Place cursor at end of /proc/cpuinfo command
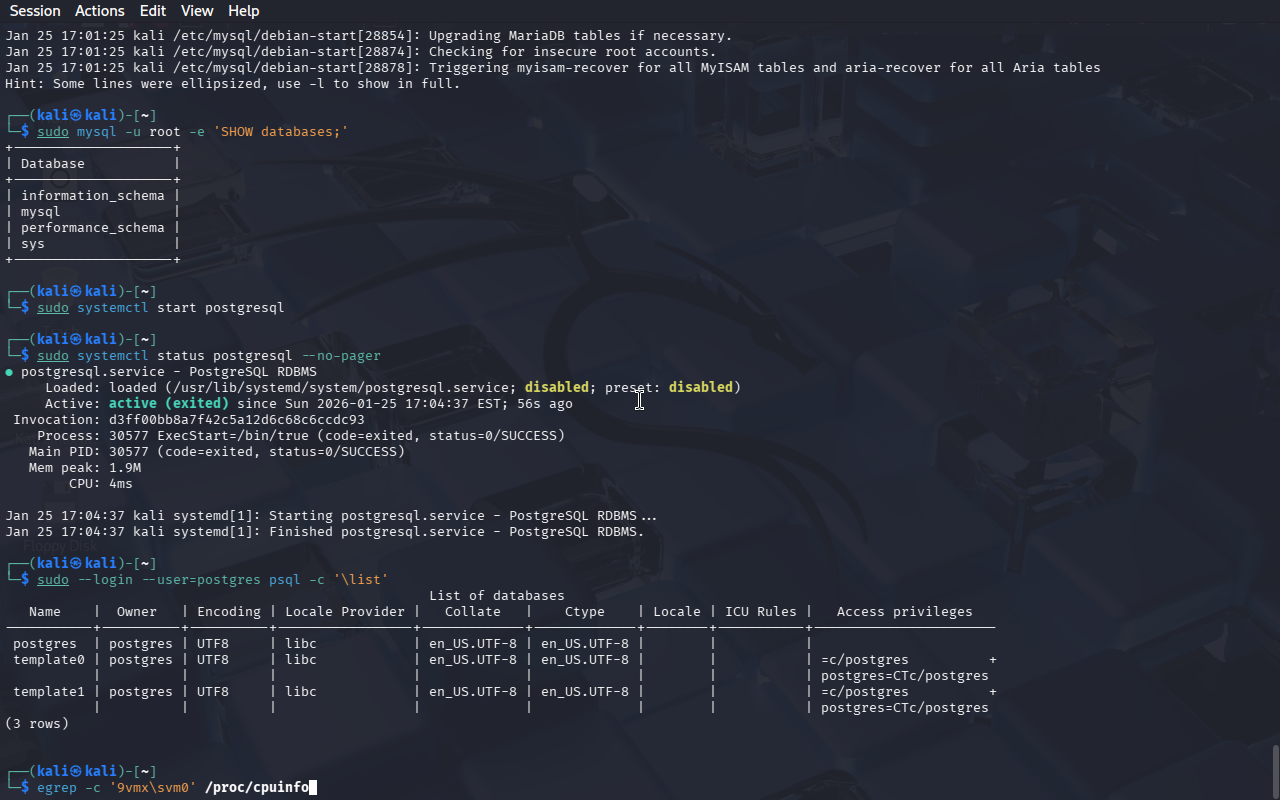Image resolution: width=1280 pixels, height=800 pixels. click(x=312, y=788)
